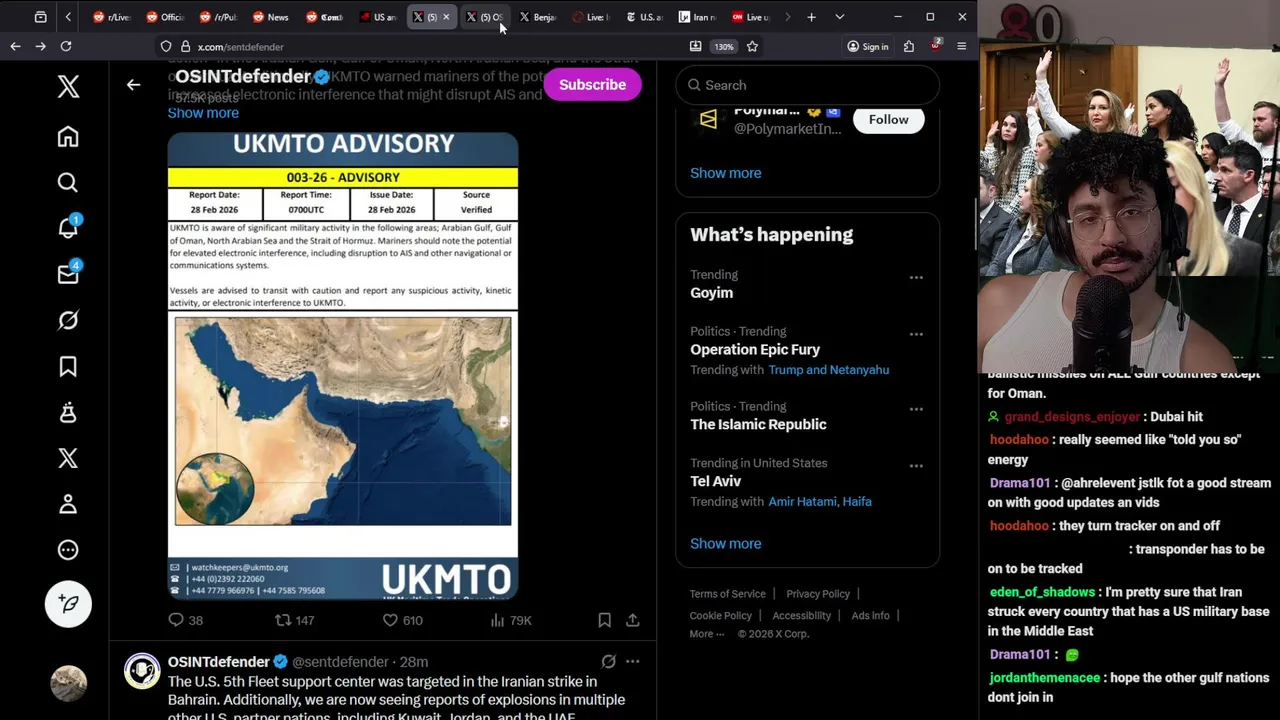Open browser extensions puzzle icon
Viewport: 1280px width, 720px height.
(x=908, y=46)
